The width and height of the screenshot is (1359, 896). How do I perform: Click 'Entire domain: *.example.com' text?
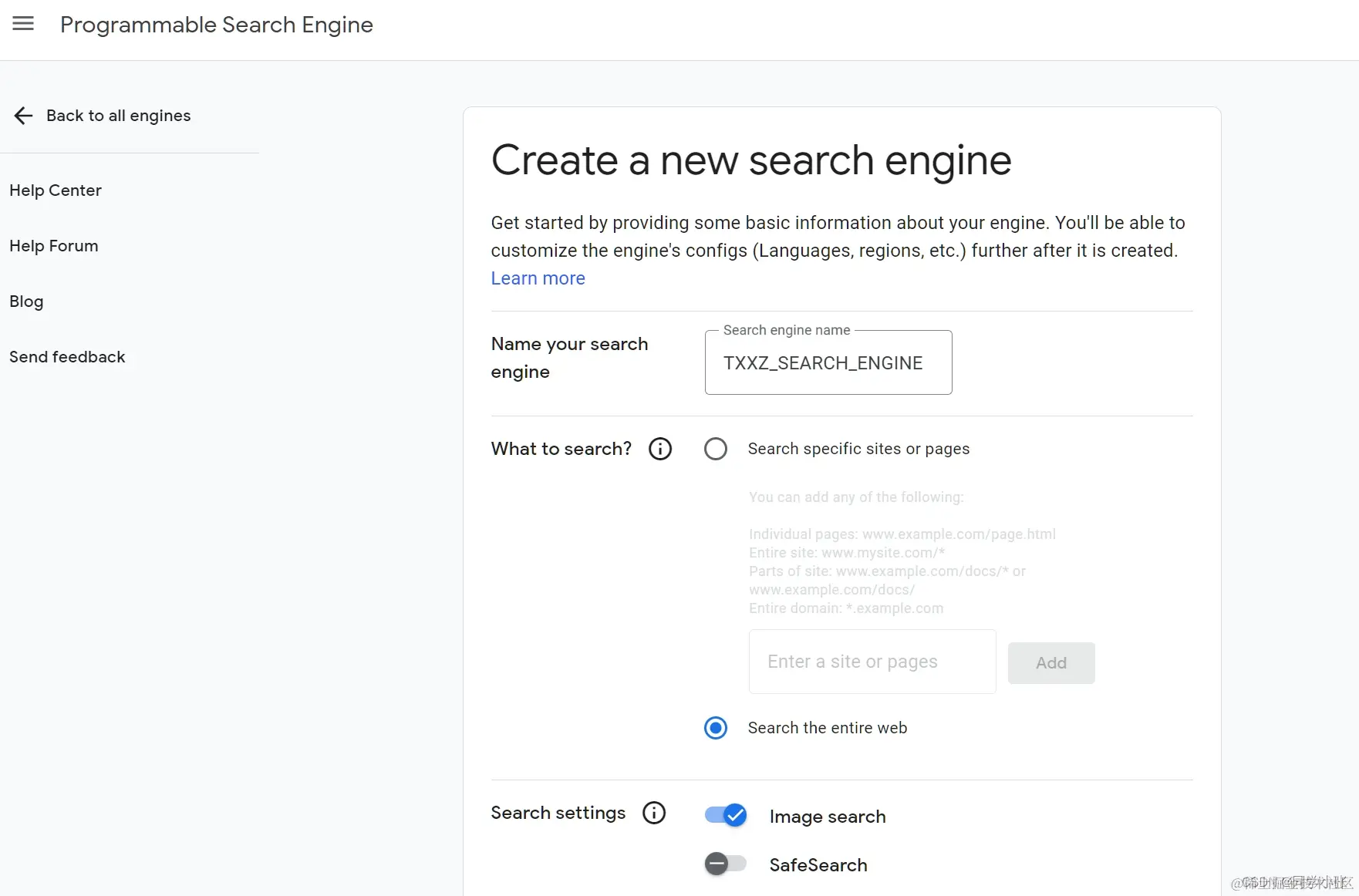pos(846,608)
